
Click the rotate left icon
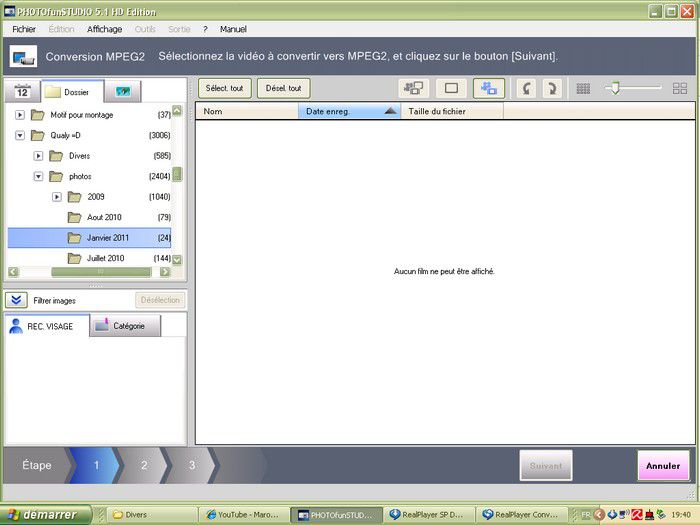coord(525,89)
